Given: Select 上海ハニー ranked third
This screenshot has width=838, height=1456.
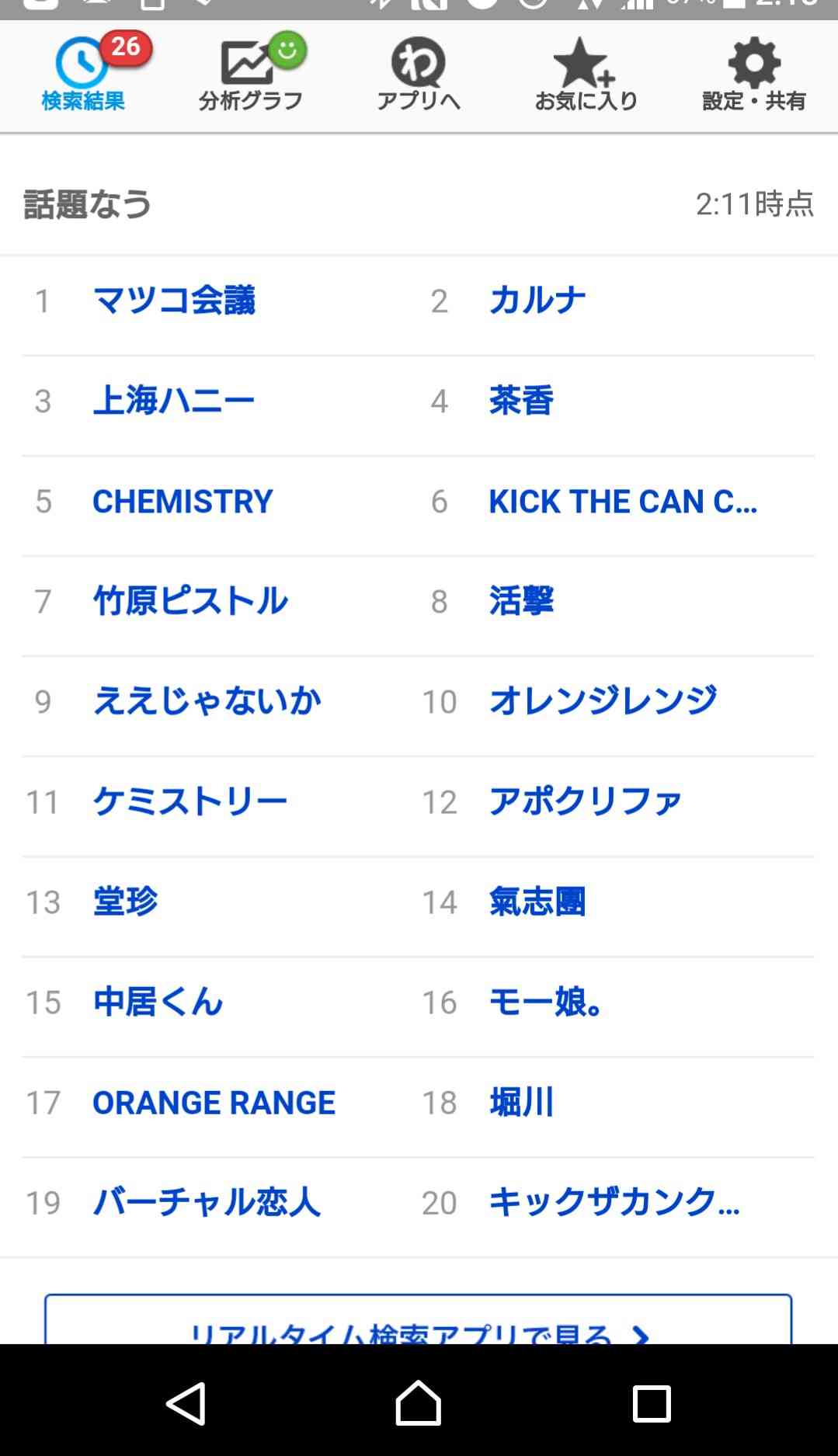Looking at the screenshot, I should pos(174,401).
